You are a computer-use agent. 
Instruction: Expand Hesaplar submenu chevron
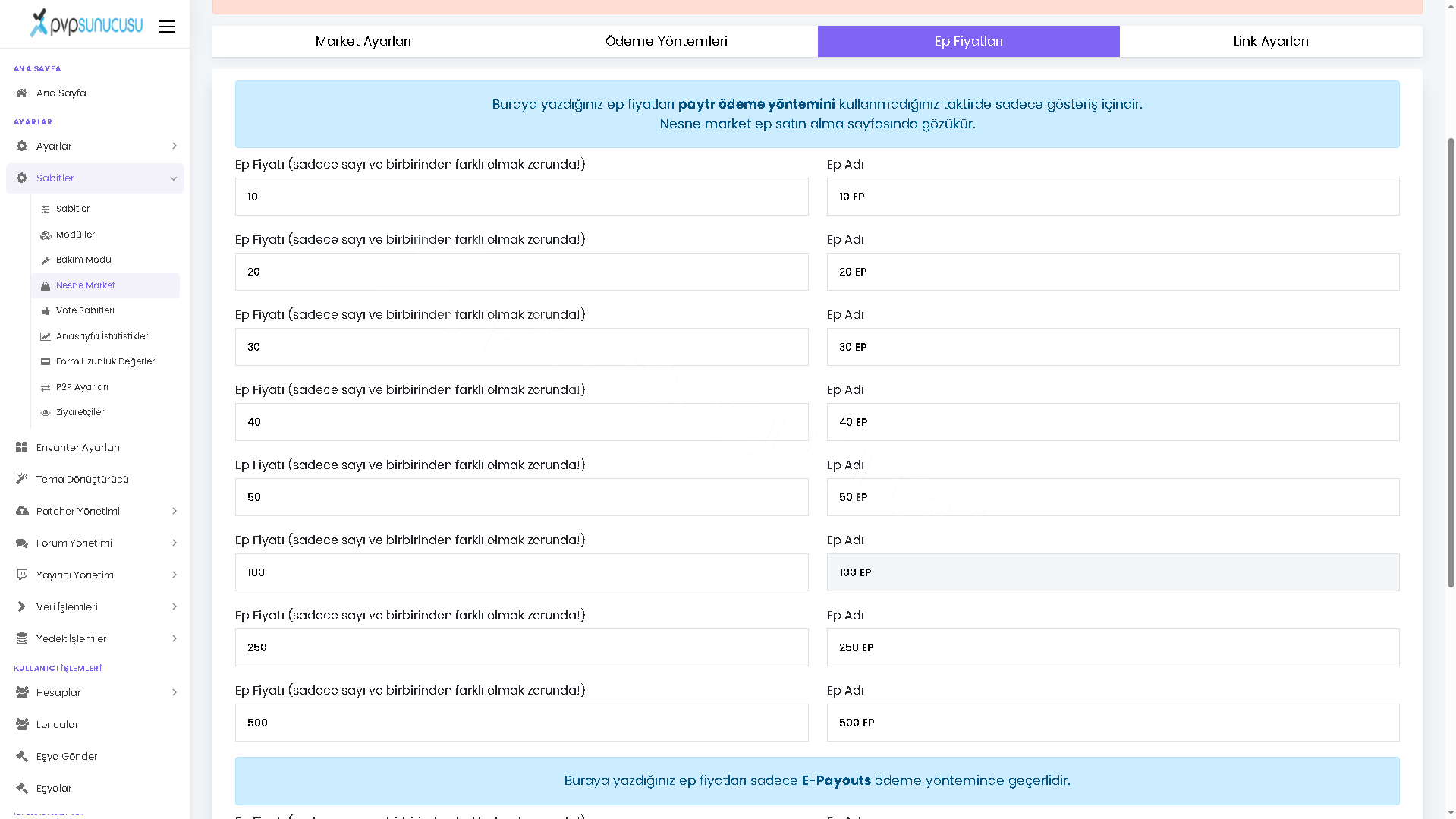point(174,693)
